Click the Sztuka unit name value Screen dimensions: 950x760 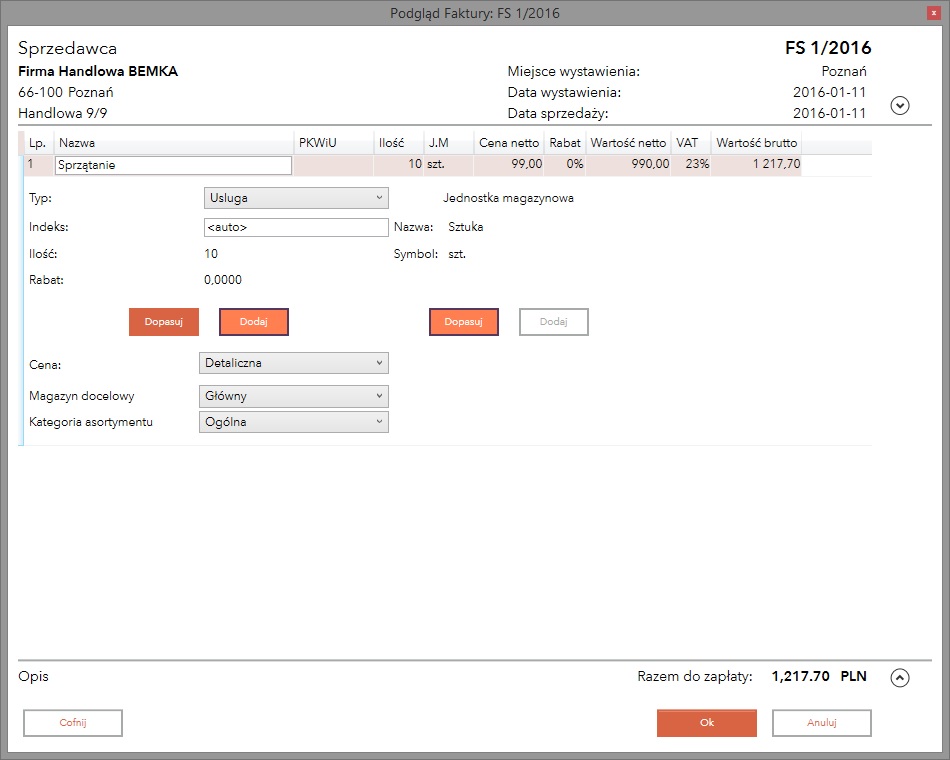pyautogui.click(x=466, y=227)
